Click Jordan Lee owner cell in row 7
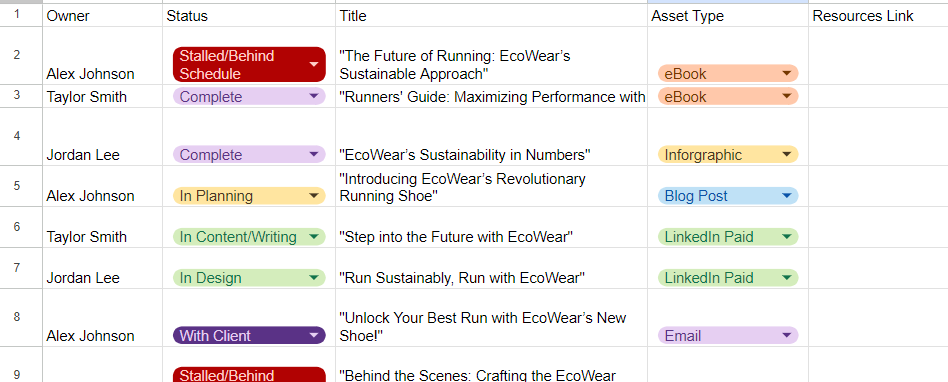Viewport: 948px width, 382px height. coord(102,268)
